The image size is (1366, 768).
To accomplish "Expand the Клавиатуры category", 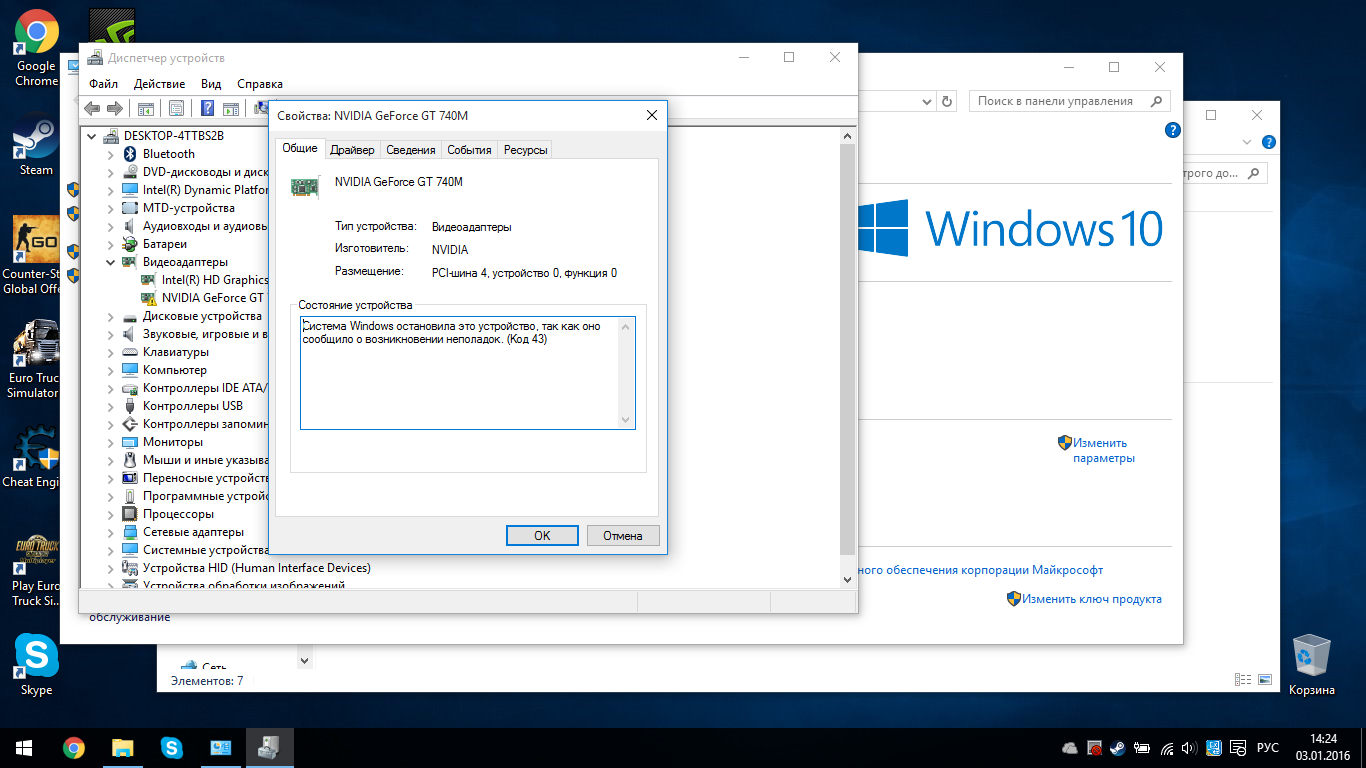I will [110, 352].
